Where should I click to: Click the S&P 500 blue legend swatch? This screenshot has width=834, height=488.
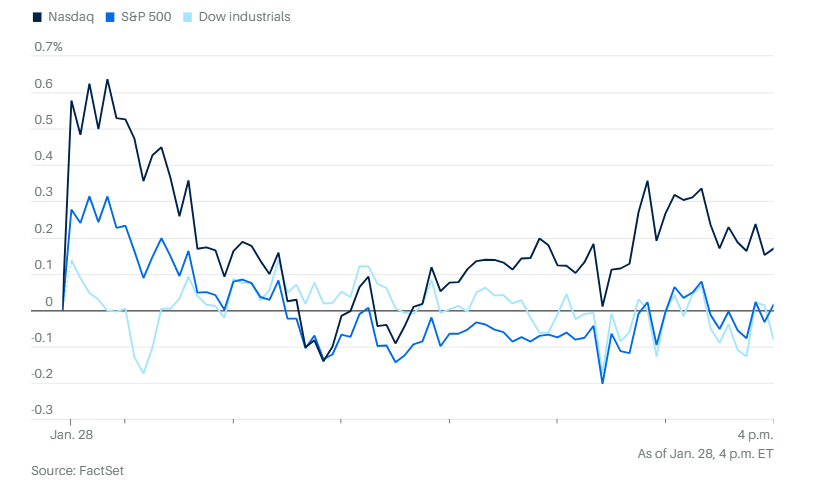111,17
